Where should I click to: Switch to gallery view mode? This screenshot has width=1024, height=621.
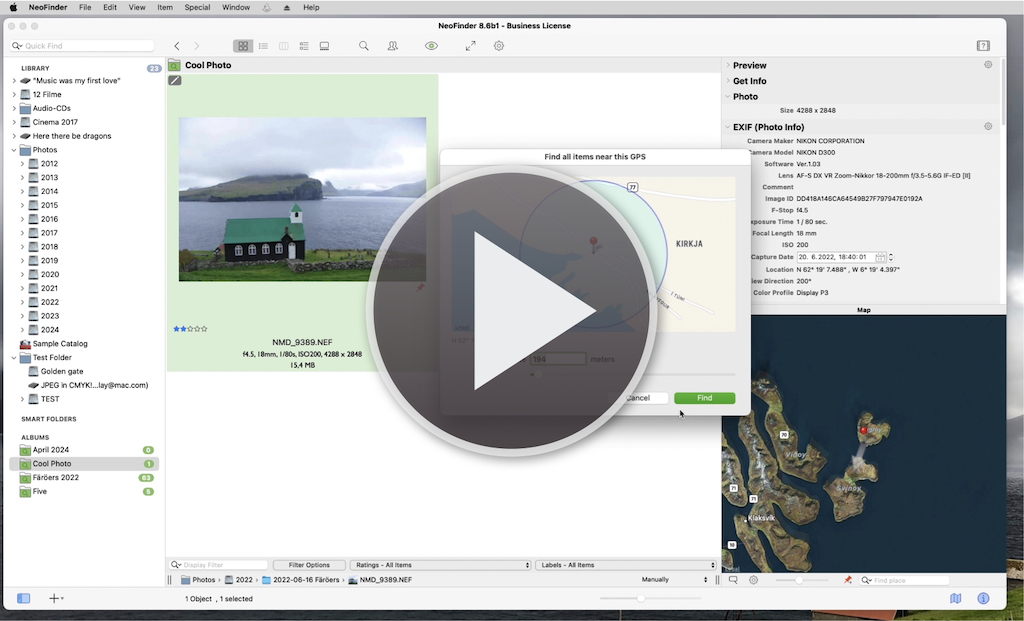[324, 46]
